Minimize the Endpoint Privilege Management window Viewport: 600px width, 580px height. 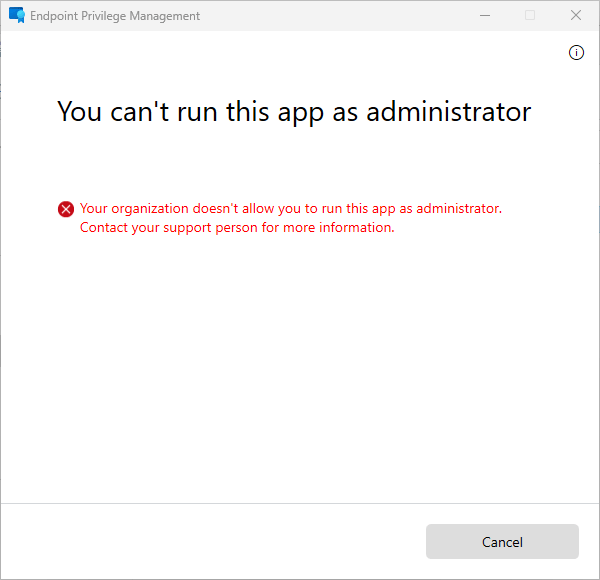click(x=484, y=16)
